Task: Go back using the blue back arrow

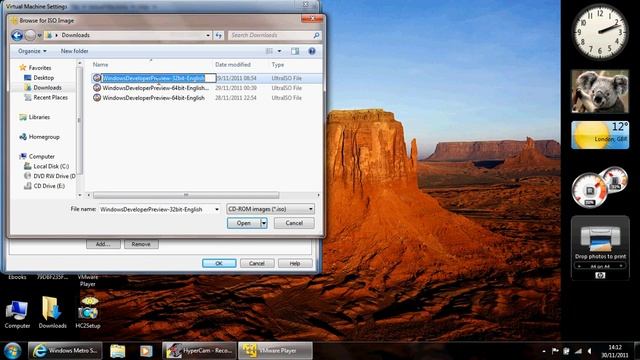Action: coord(17,36)
